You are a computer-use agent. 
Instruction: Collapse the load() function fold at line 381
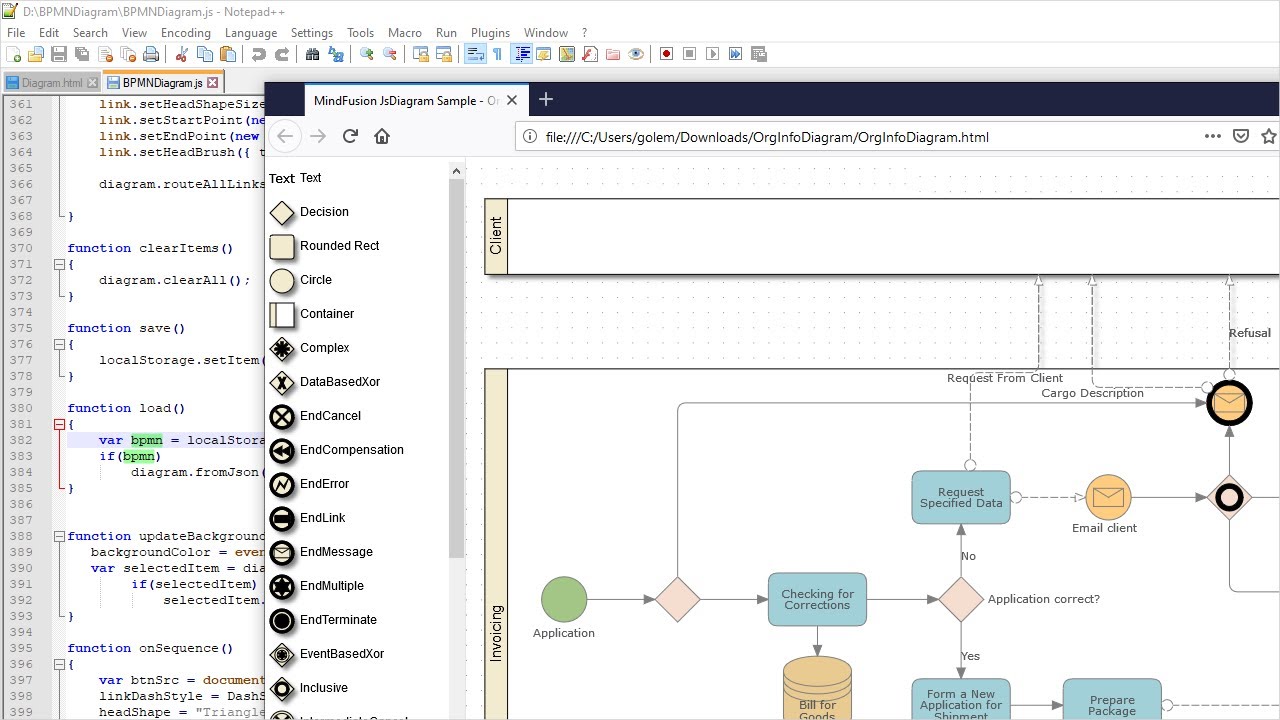pyautogui.click(x=59, y=424)
